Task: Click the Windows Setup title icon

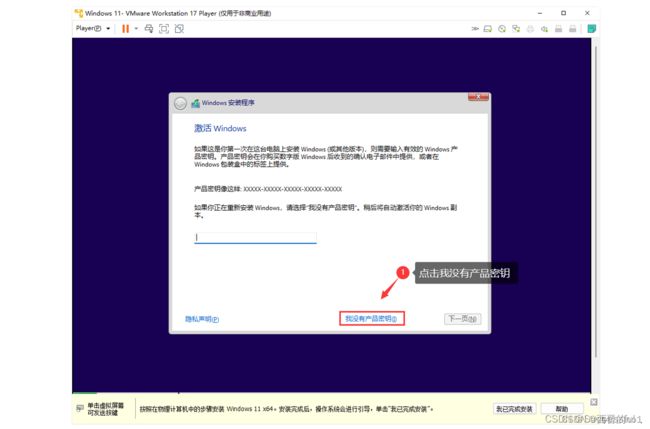Action: click(x=195, y=103)
